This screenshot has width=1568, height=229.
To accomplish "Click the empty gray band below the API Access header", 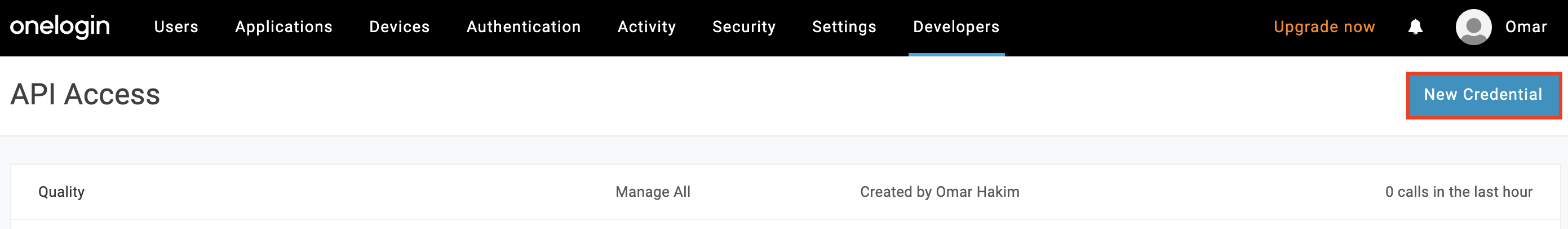I will [784, 150].
